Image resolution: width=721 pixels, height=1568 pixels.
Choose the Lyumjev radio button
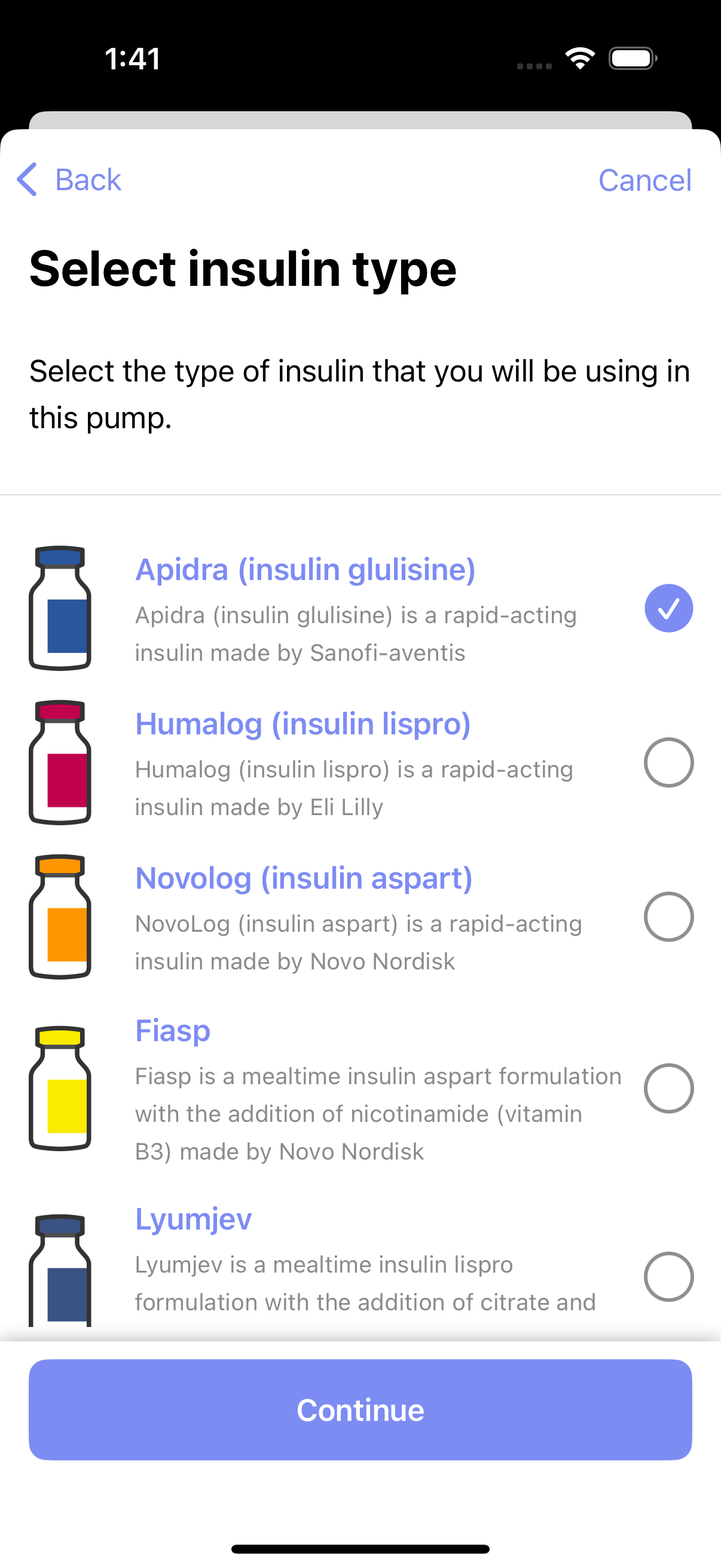coord(668,1276)
